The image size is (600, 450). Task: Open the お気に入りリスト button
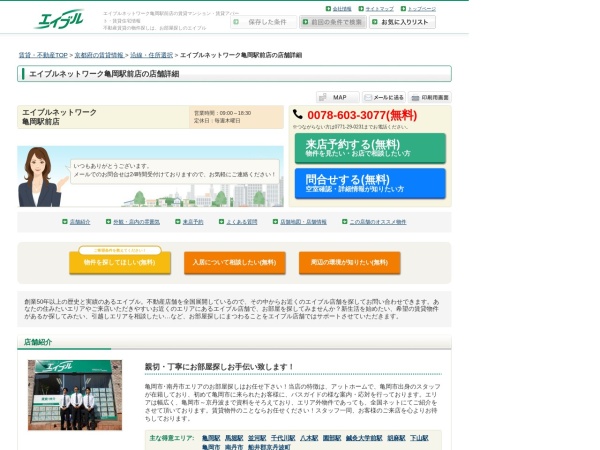click(402, 22)
